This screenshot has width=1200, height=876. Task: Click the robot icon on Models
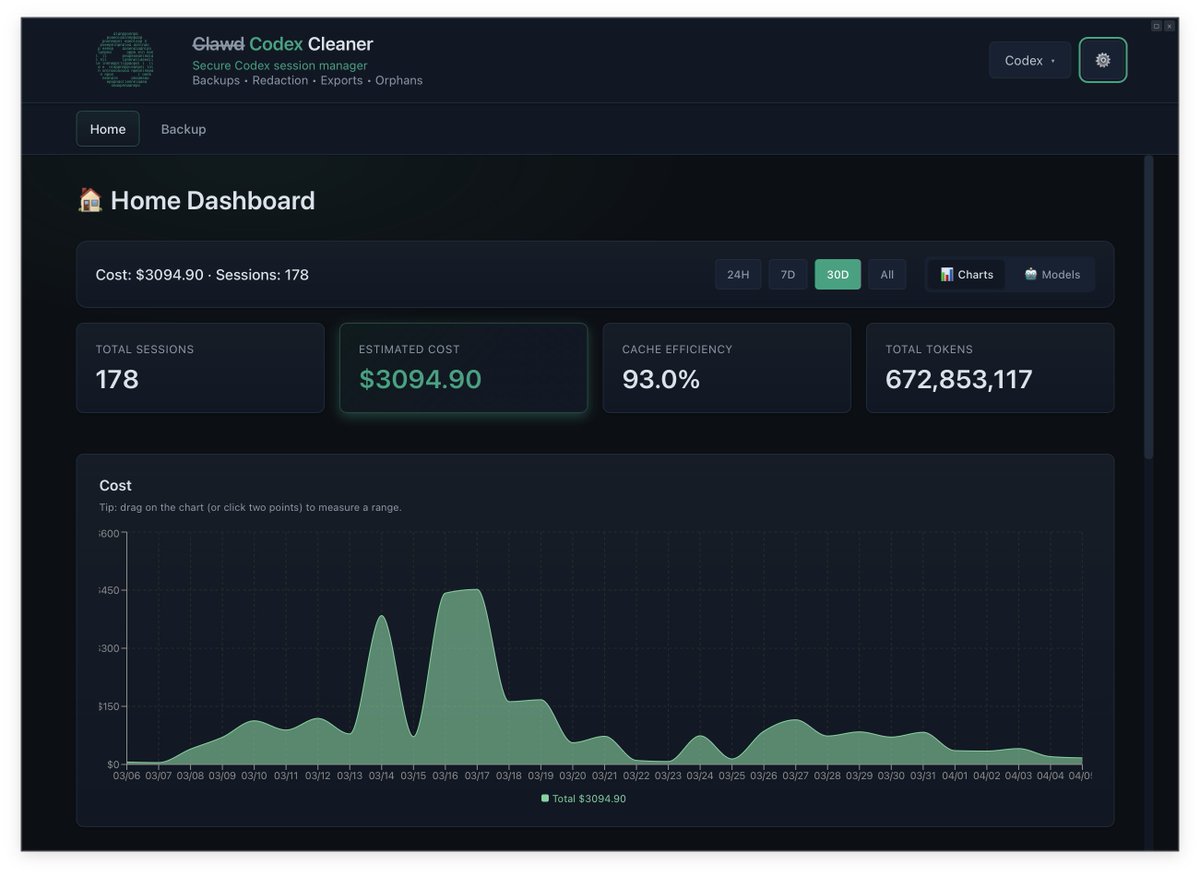pyautogui.click(x=1031, y=274)
